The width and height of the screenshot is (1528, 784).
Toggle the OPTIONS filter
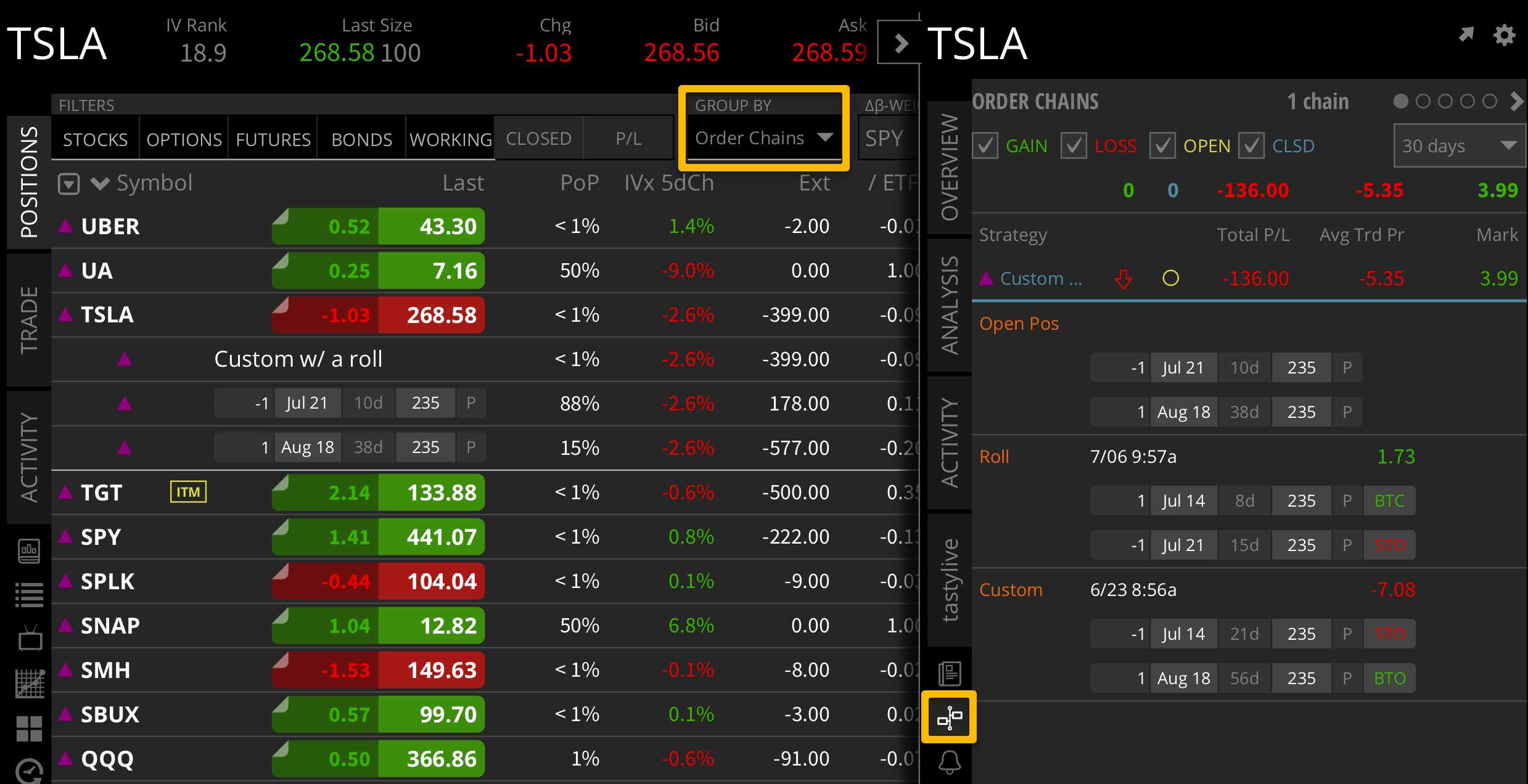(x=184, y=139)
